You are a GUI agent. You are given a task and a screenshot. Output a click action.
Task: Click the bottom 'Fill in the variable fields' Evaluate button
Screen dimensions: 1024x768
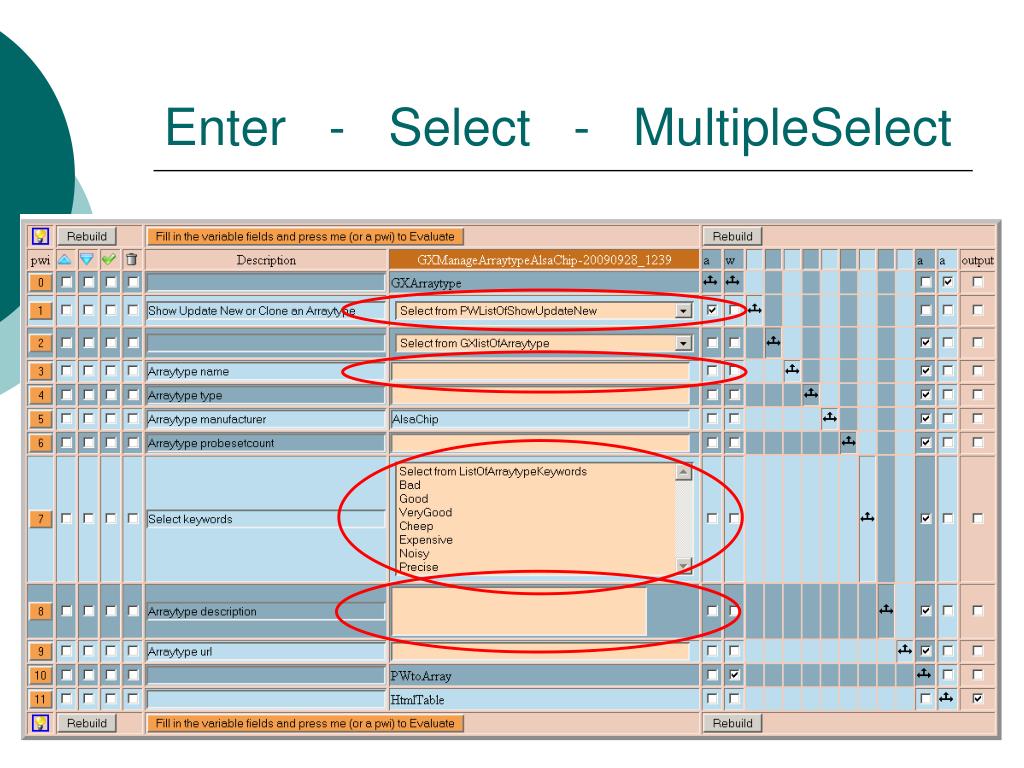(305, 723)
